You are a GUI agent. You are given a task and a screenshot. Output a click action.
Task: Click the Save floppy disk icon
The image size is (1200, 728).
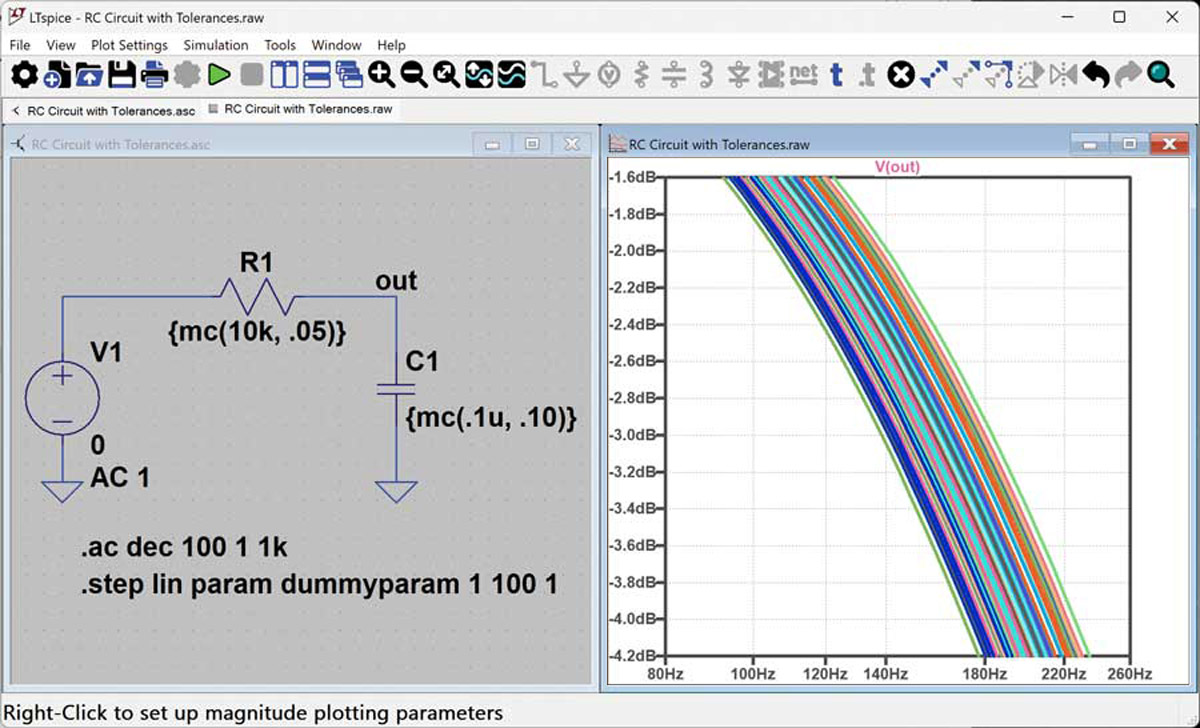click(122, 74)
